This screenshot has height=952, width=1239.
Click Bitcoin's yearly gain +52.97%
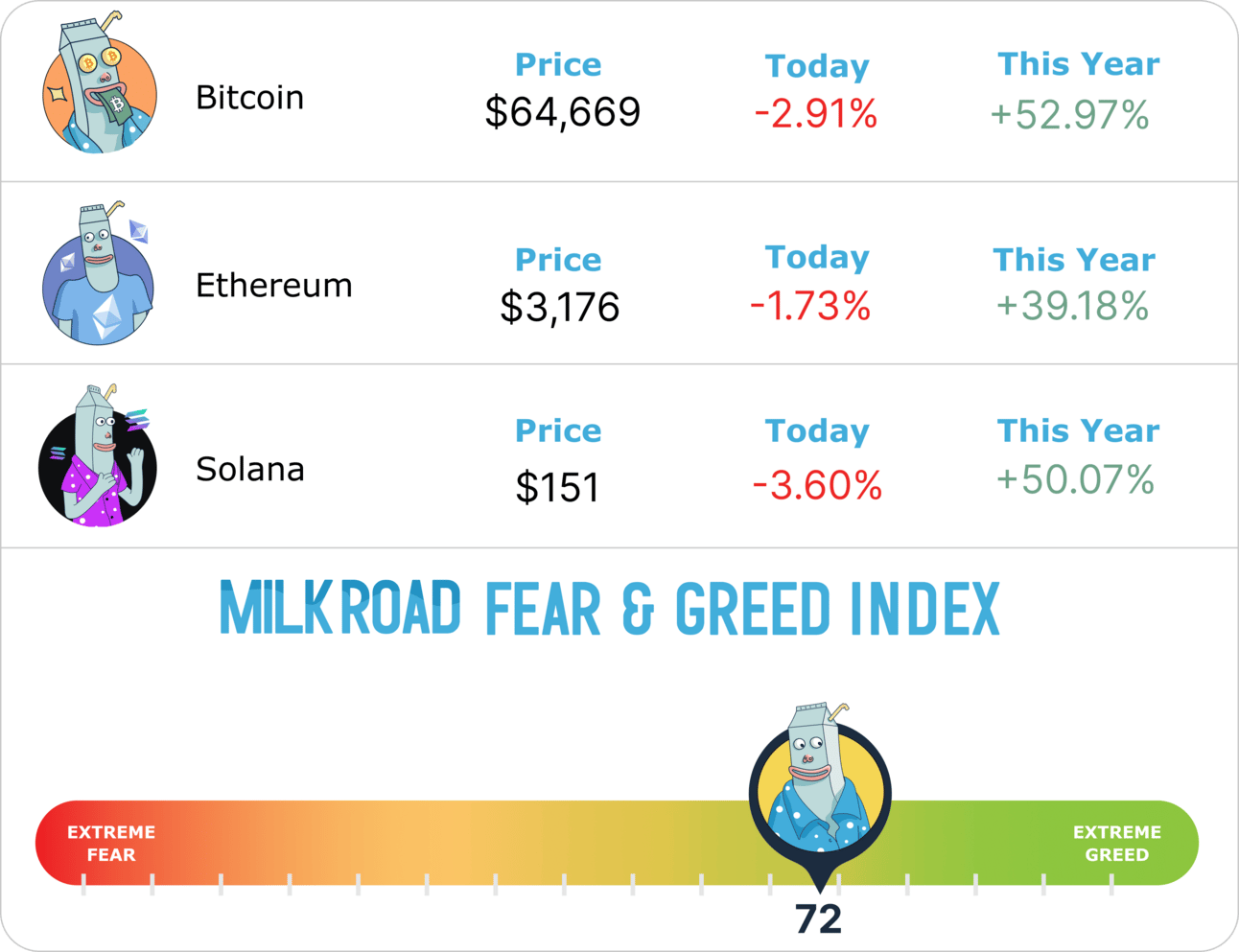(1069, 116)
